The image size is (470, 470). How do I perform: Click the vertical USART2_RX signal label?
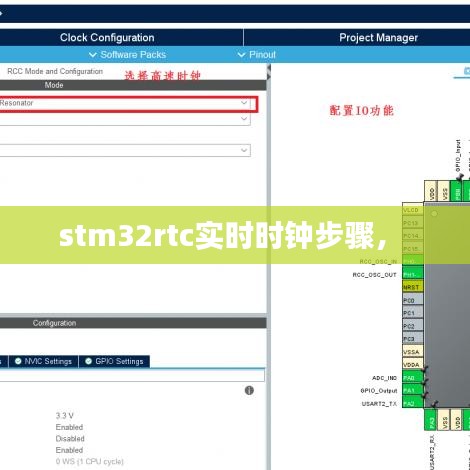click(431, 451)
